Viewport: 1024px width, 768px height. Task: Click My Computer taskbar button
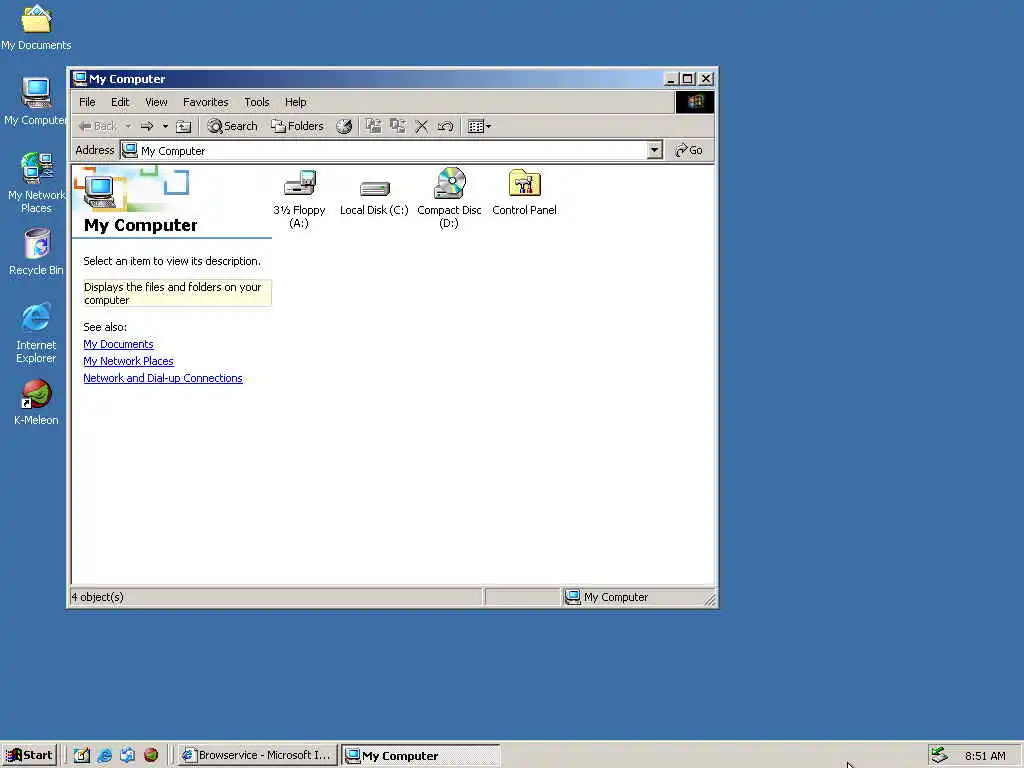pos(421,756)
